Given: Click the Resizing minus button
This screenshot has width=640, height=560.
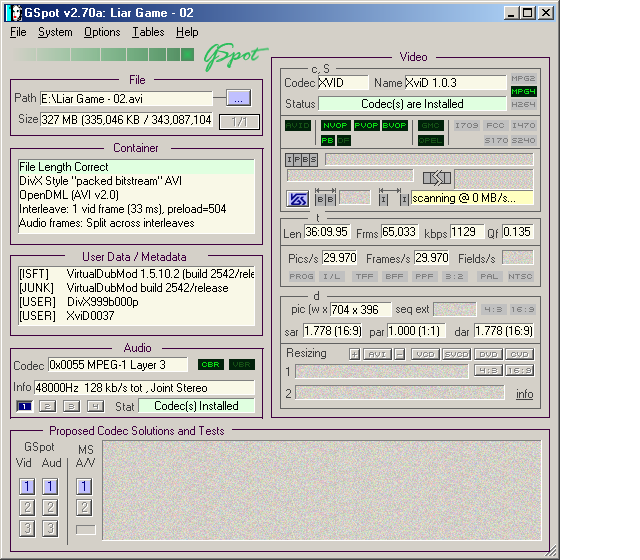Looking at the screenshot, I should tap(400, 354).
